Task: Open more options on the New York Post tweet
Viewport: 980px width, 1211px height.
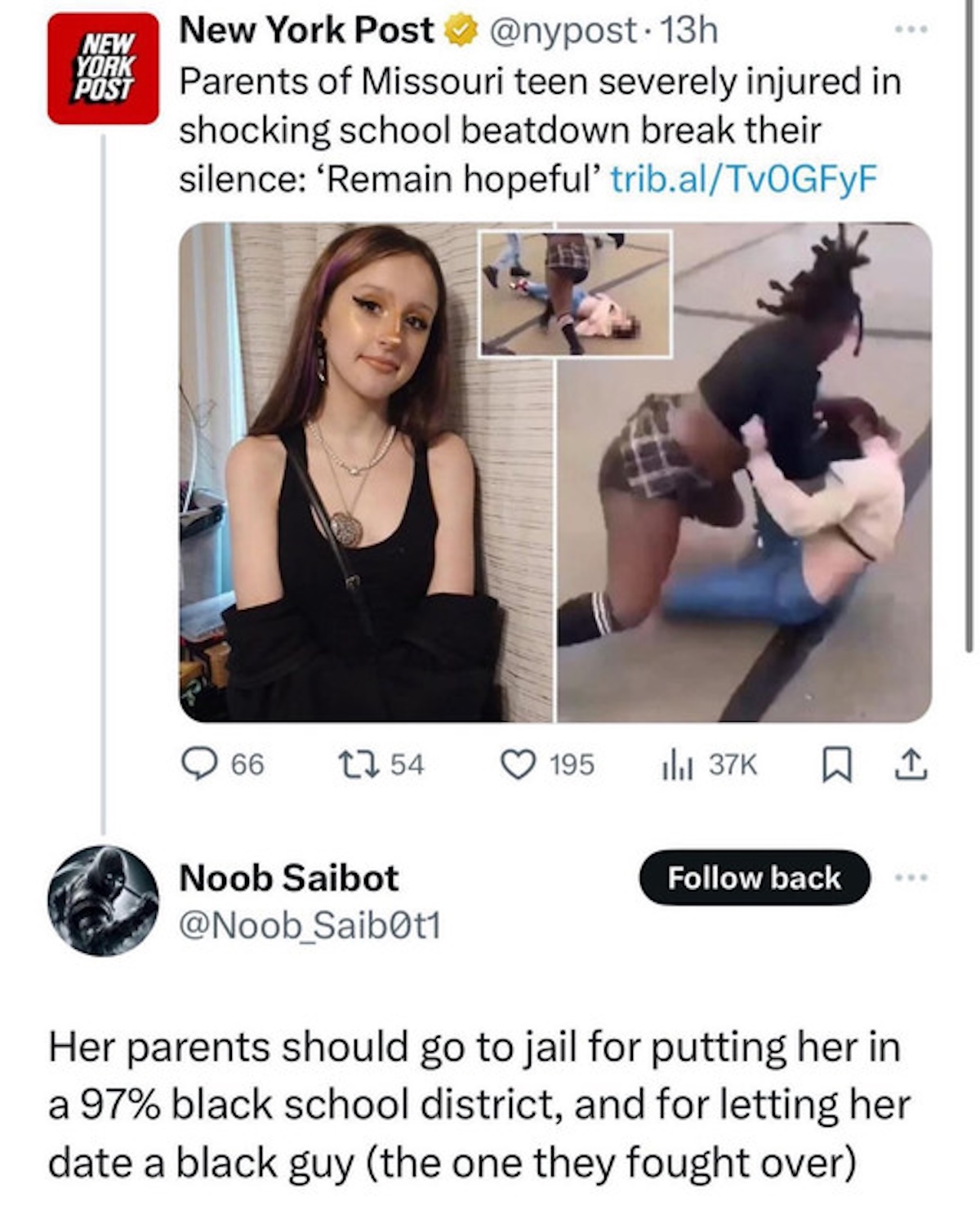Action: 911,30
